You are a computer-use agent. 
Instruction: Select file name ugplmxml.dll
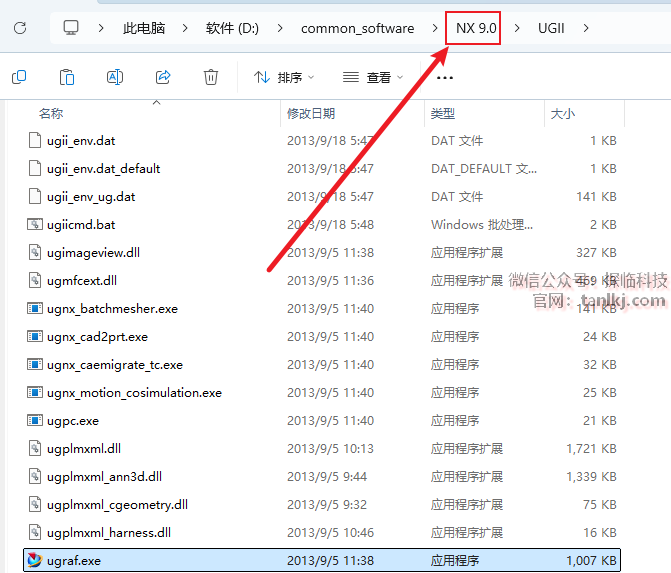(x=84, y=449)
